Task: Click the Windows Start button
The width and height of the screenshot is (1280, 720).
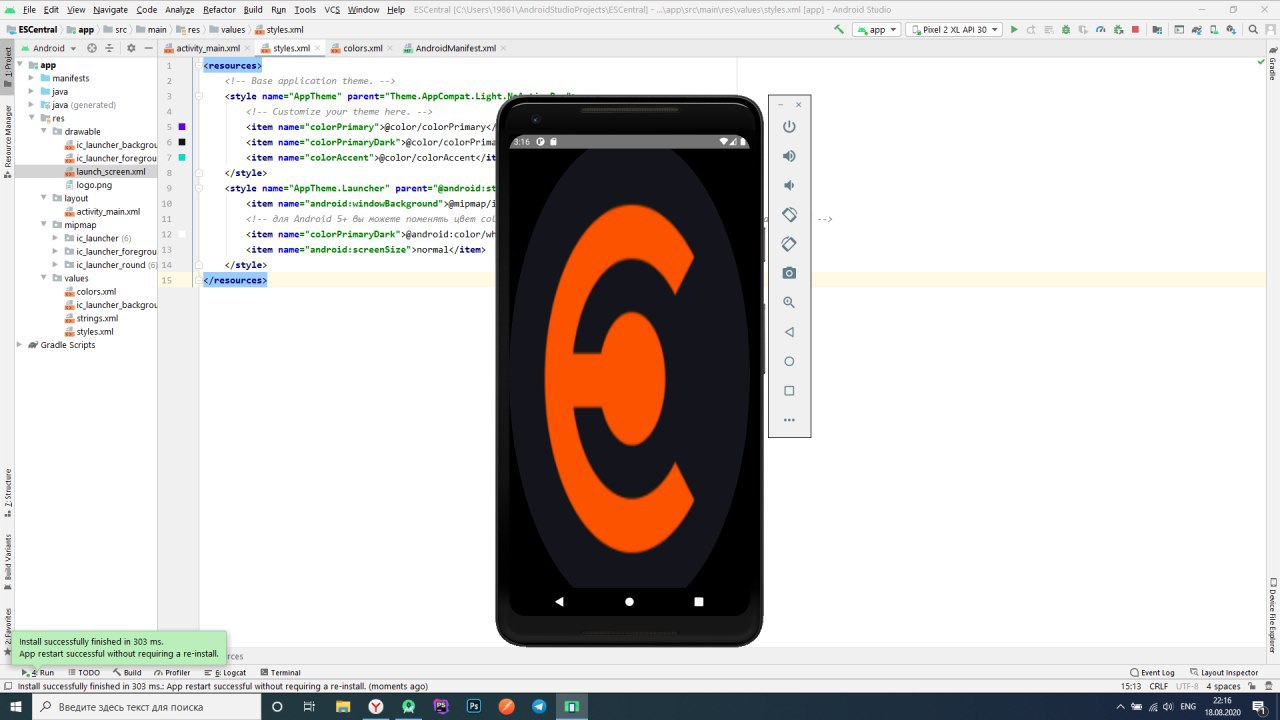Action: pyautogui.click(x=16, y=706)
